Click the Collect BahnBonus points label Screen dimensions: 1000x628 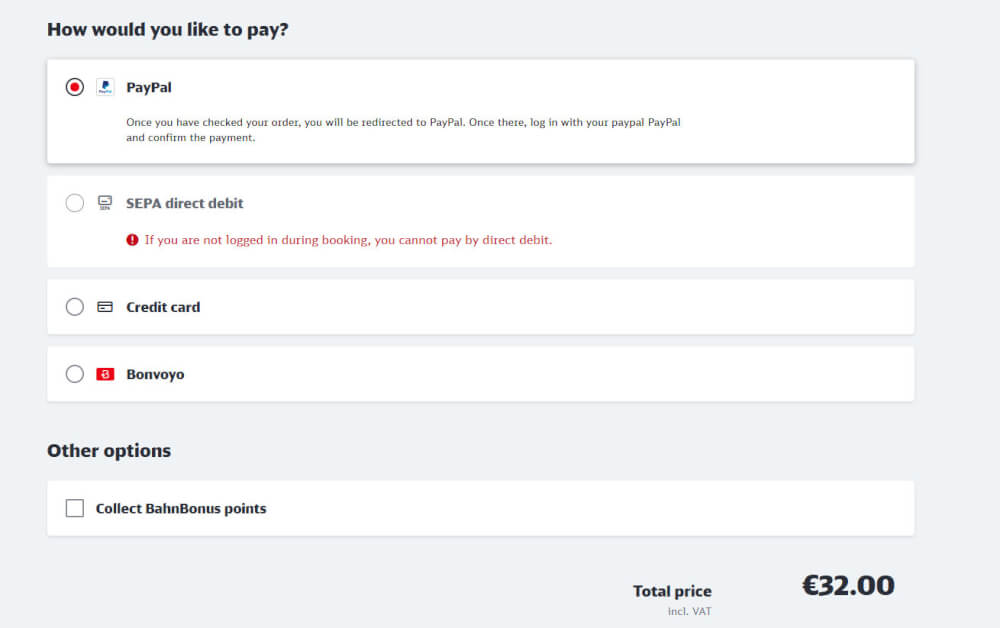(181, 508)
